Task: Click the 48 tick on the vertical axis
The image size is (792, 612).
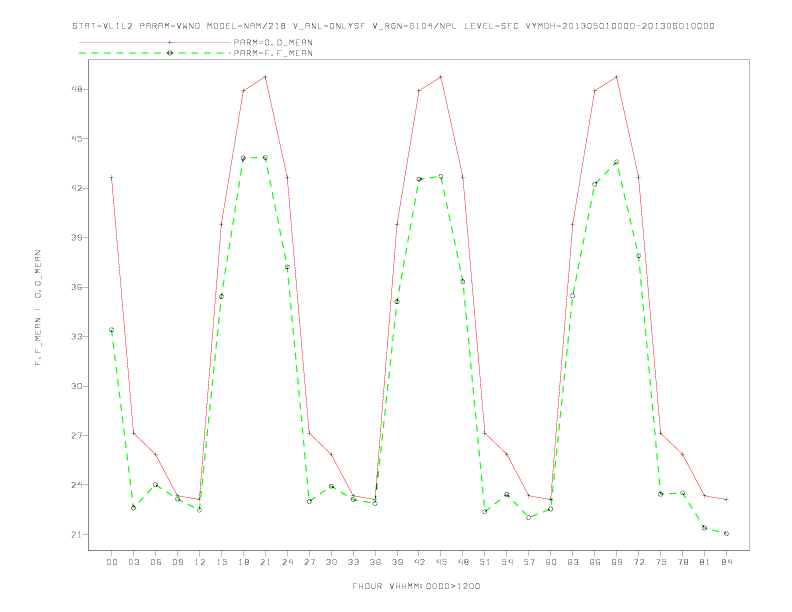Action: pos(79,89)
